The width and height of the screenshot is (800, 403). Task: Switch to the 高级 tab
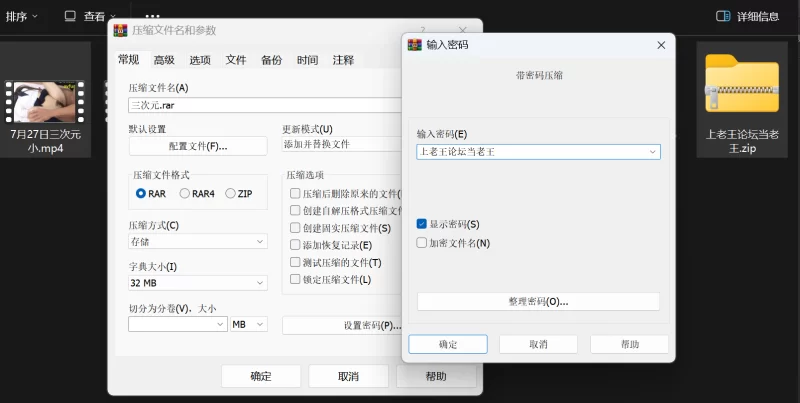point(164,60)
